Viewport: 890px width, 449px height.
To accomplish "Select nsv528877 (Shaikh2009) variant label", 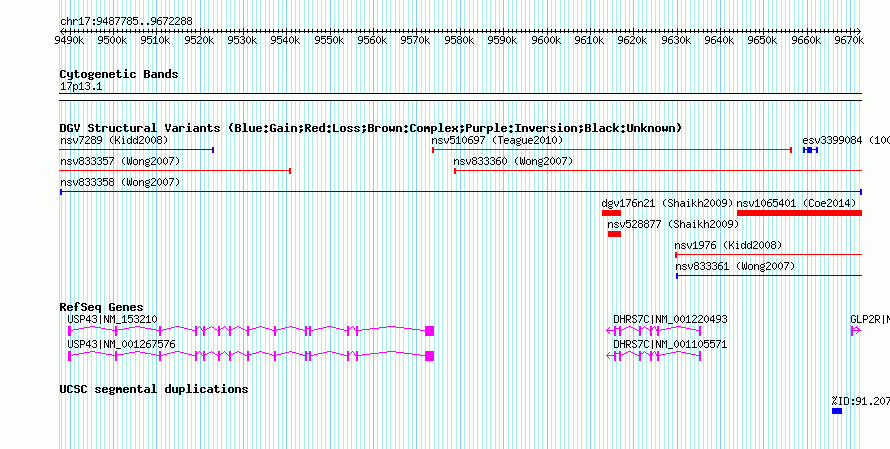I will click(673, 224).
